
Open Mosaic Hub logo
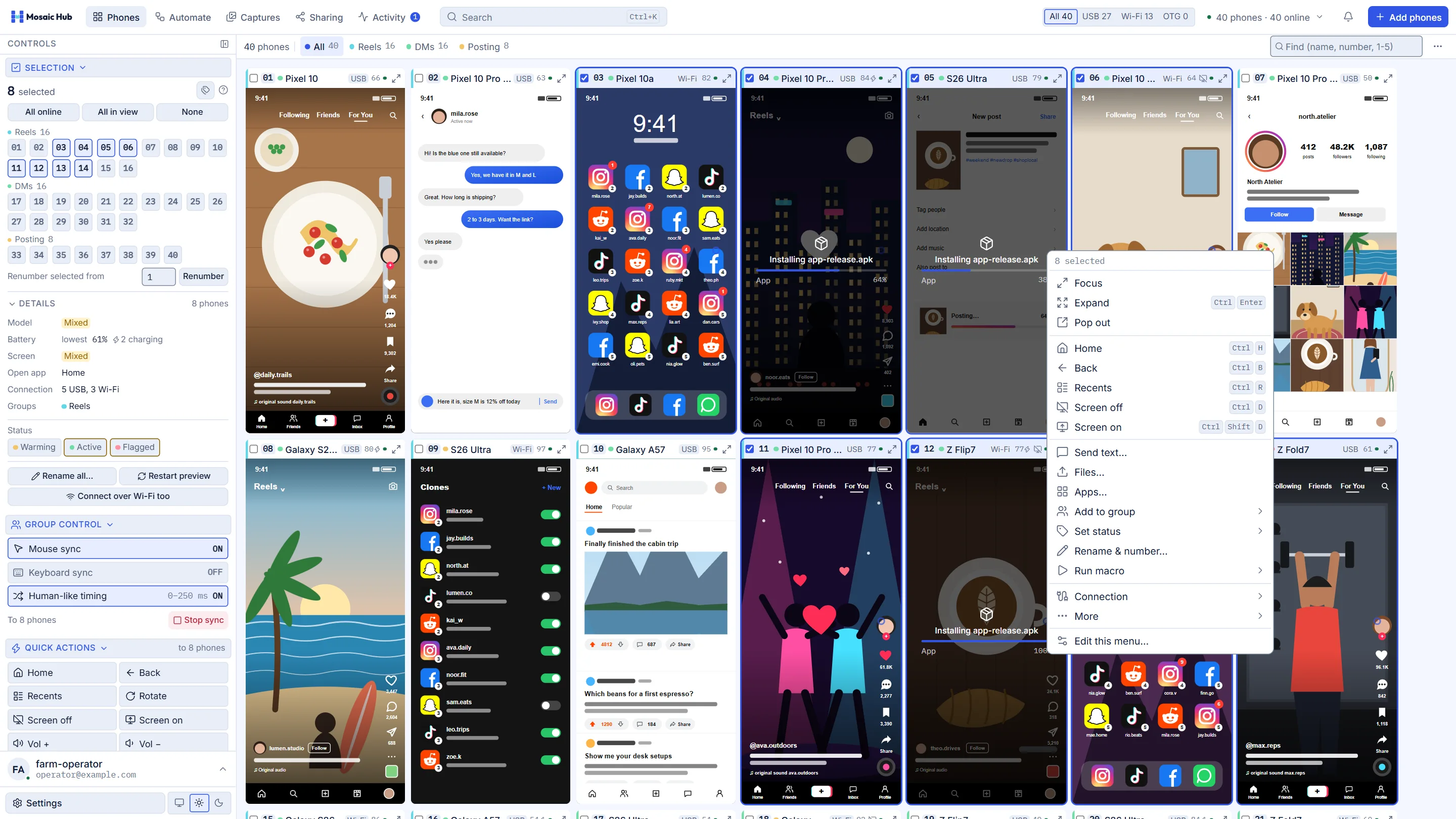point(42,17)
